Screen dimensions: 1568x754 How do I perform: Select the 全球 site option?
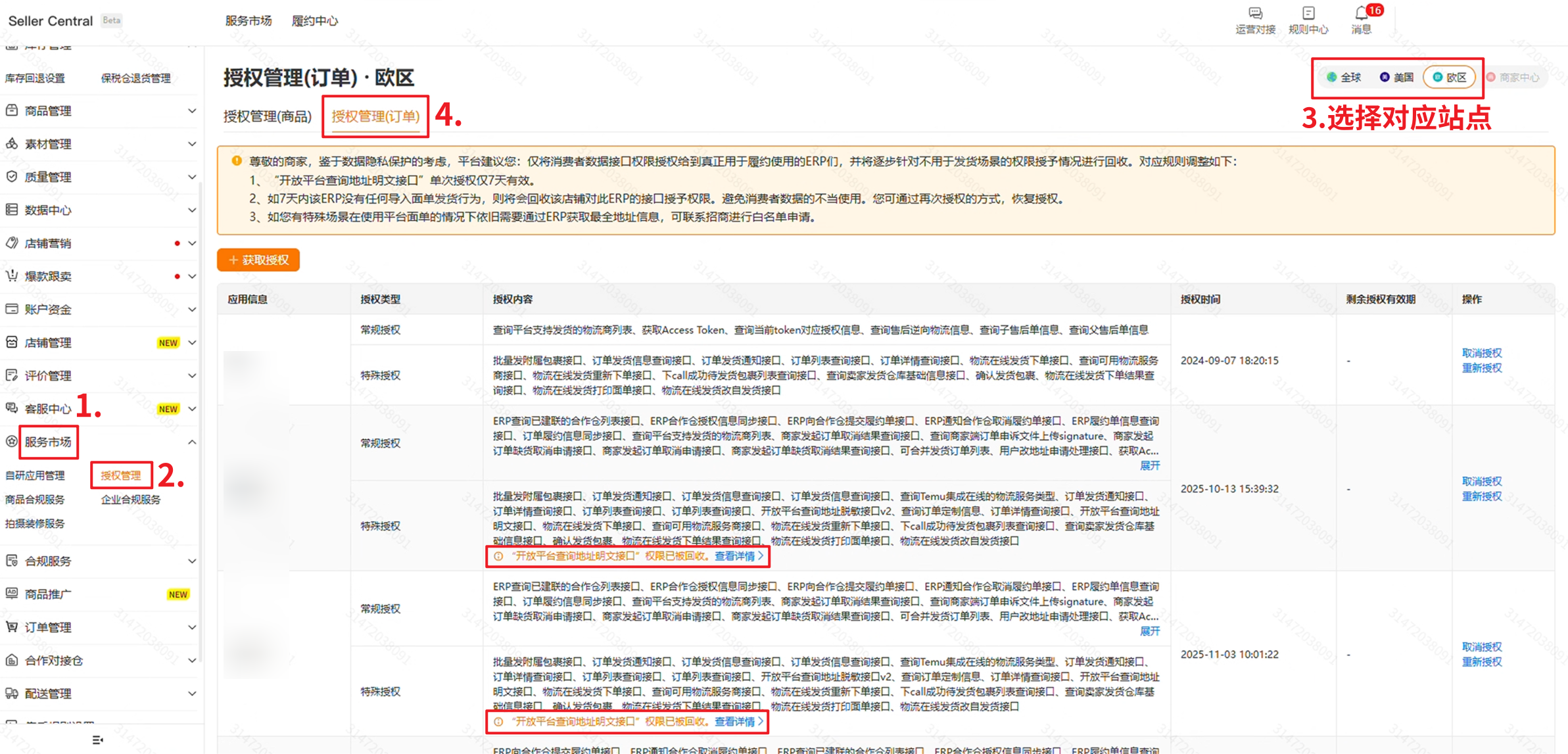(x=1344, y=78)
